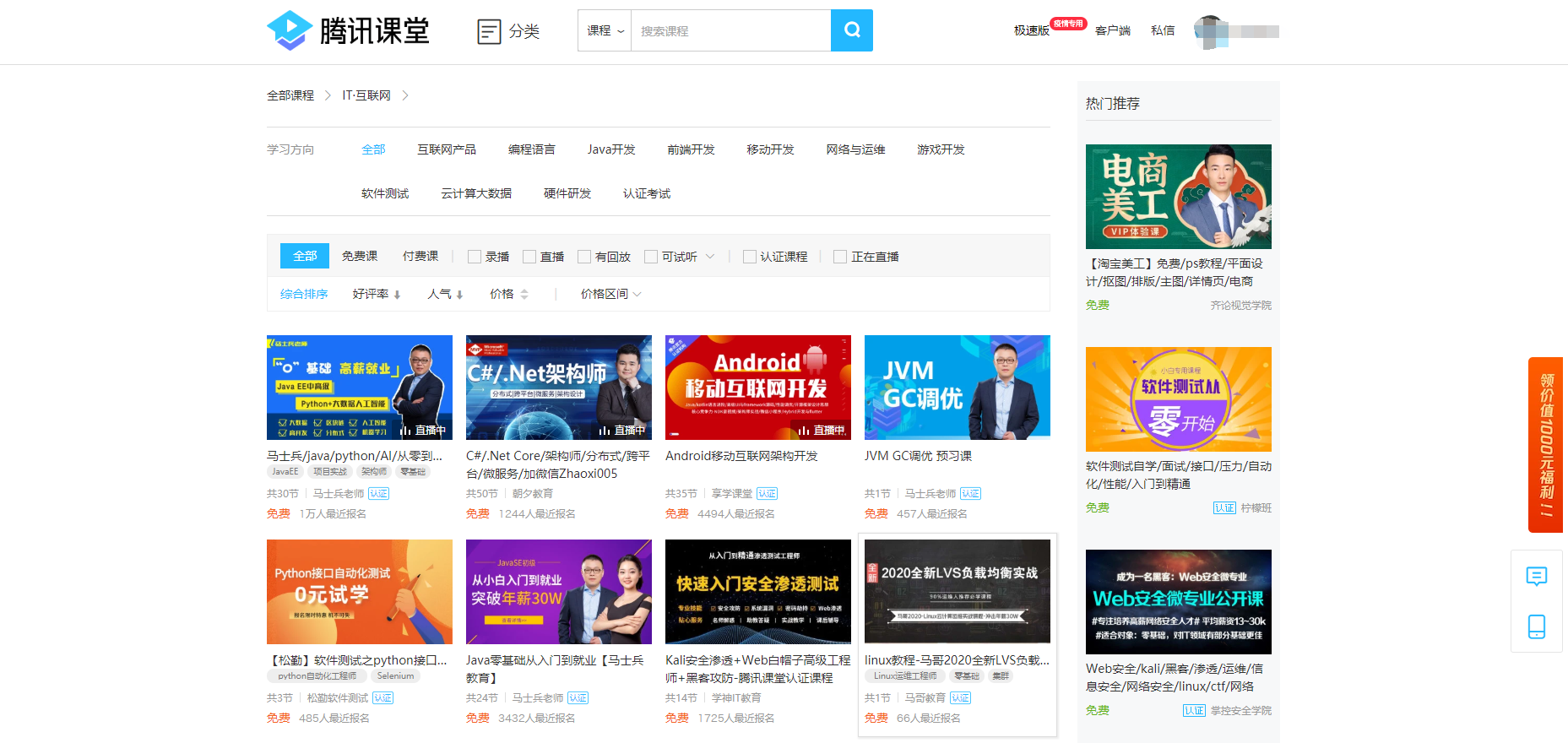This screenshot has height=743, width=1568.
Task: Open the 私信 messages link
Action: tap(1163, 30)
